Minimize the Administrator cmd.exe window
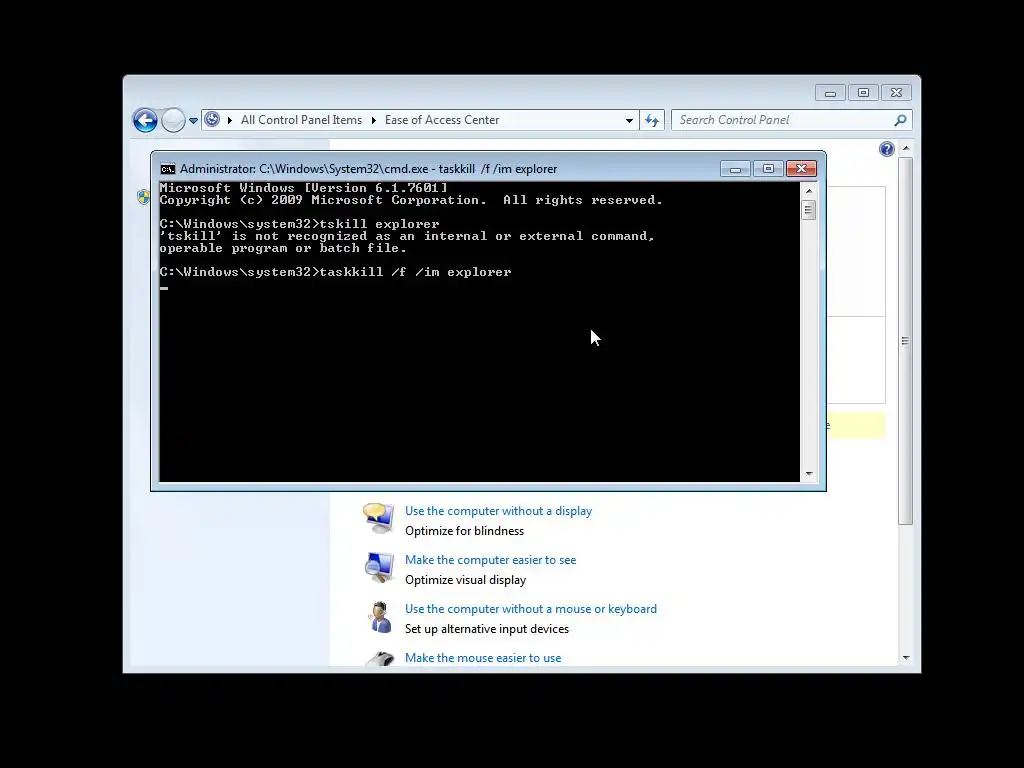Image resolution: width=1024 pixels, height=768 pixels. (735, 169)
